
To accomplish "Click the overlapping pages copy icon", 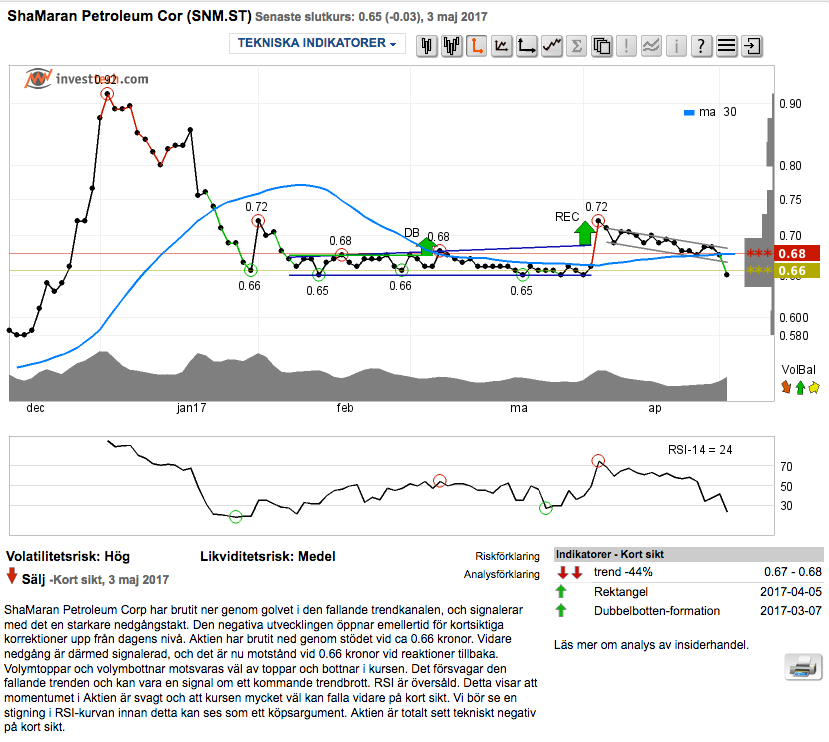I will [x=602, y=46].
